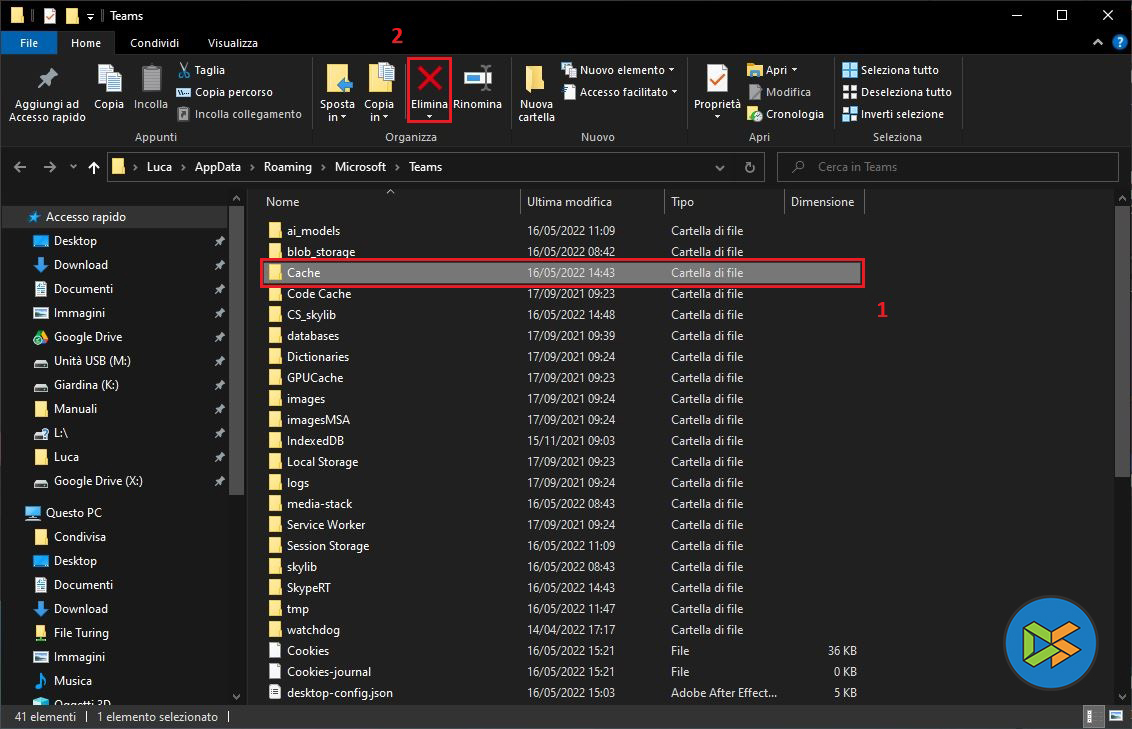
Task: Click the up-arrow parent folder button
Action: [x=94, y=167]
